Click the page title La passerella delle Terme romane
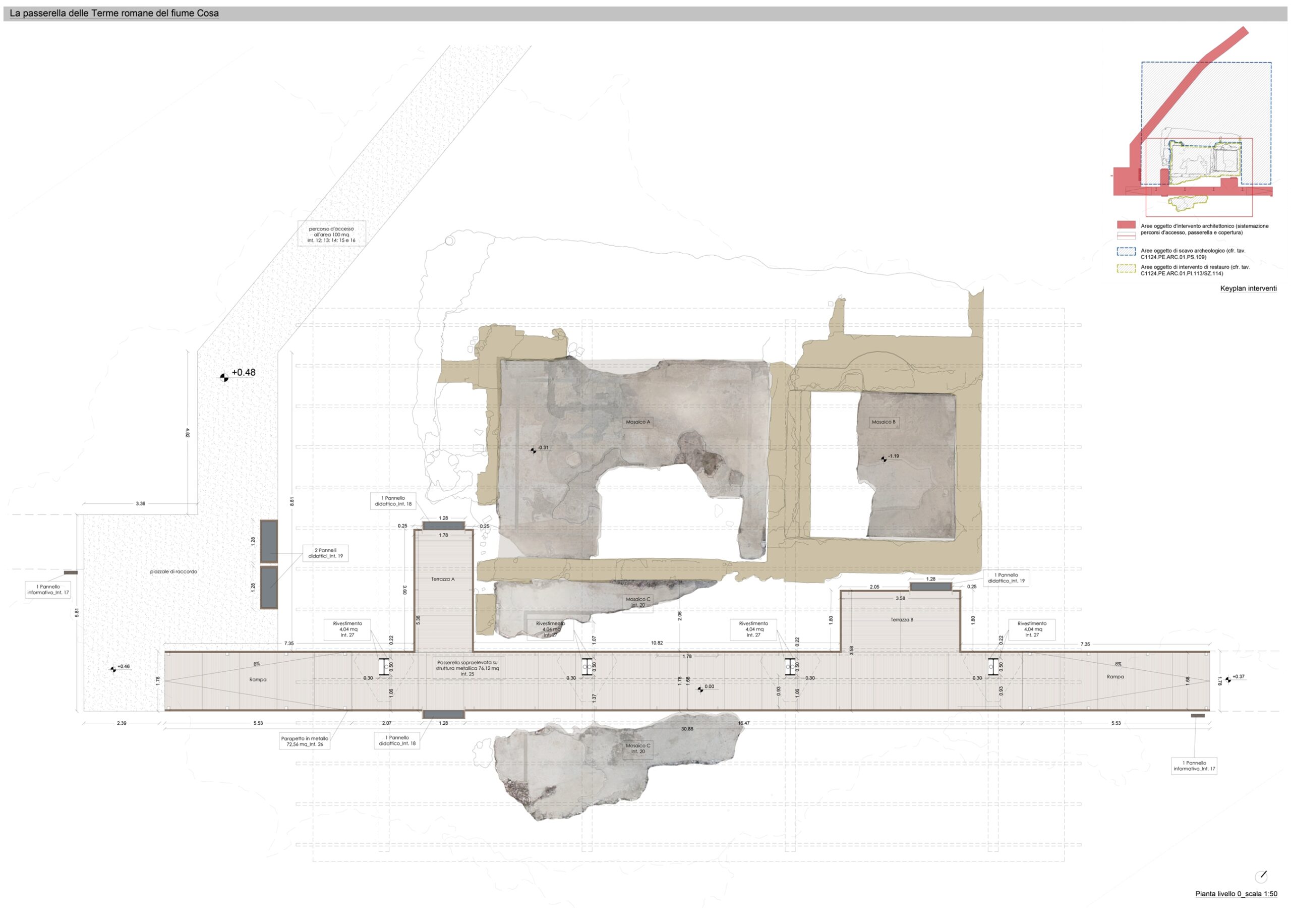This screenshot has width=1291, height=924. pyautogui.click(x=114, y=13)
